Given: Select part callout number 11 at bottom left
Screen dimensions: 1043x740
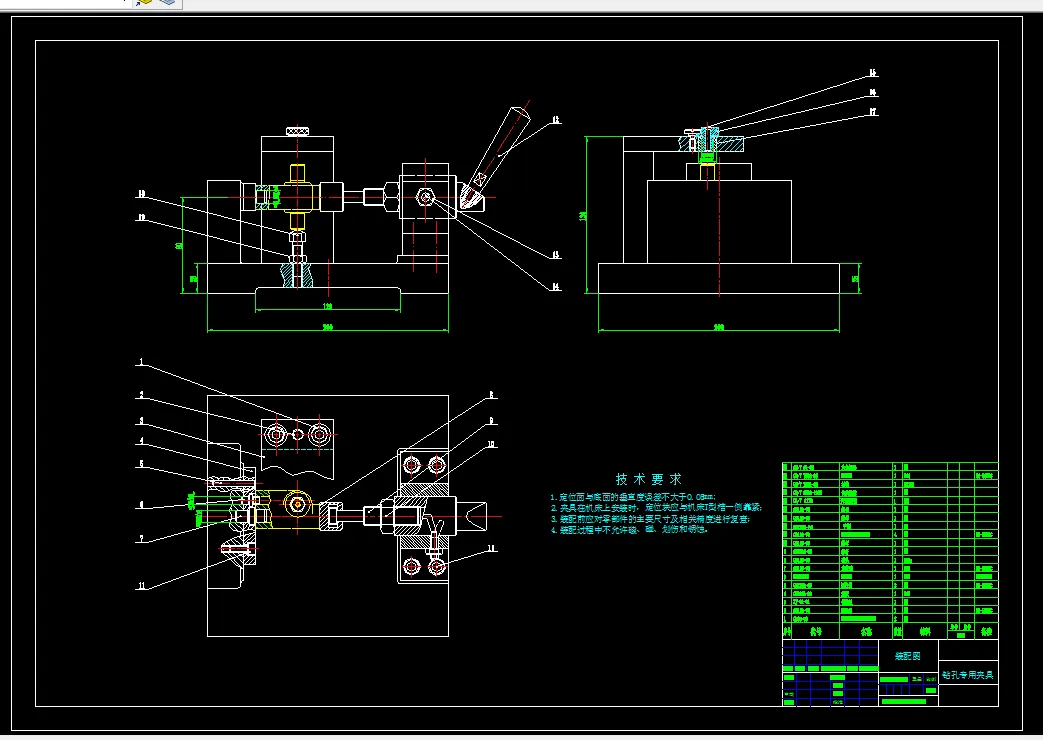Looking at the screenshot, I should tap(141, 586).
